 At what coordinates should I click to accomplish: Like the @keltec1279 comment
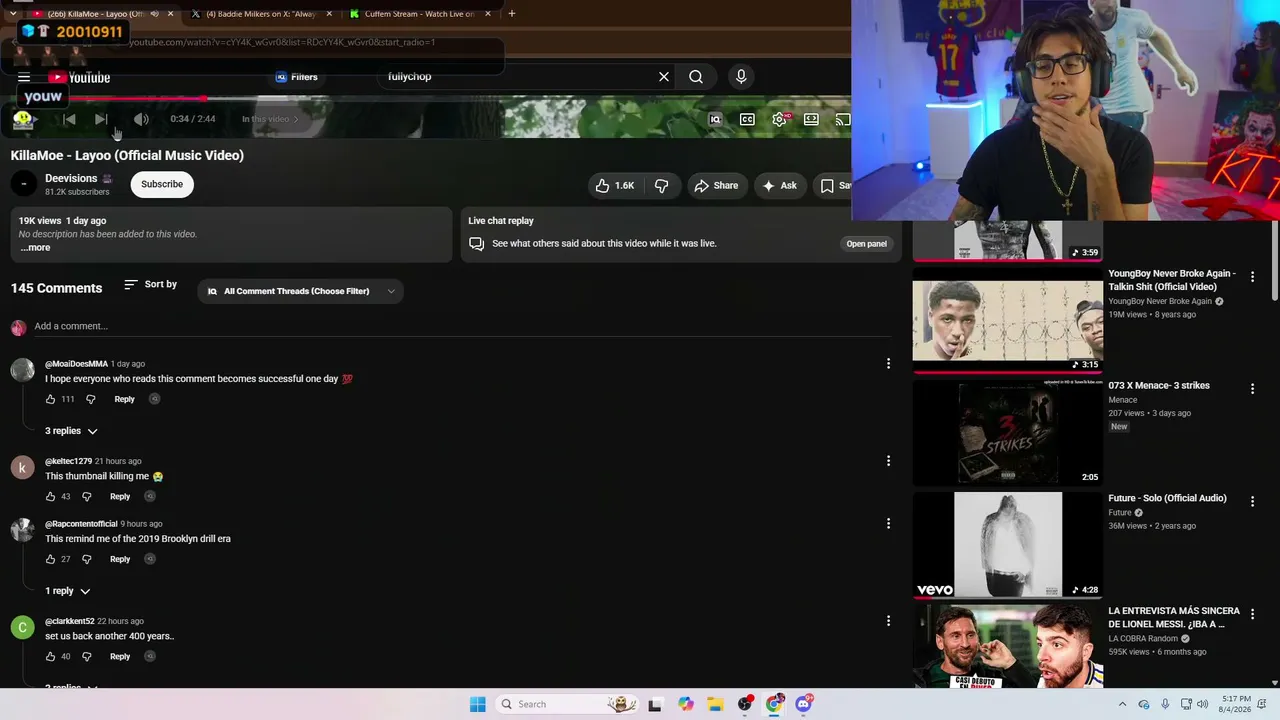(50, 497)
